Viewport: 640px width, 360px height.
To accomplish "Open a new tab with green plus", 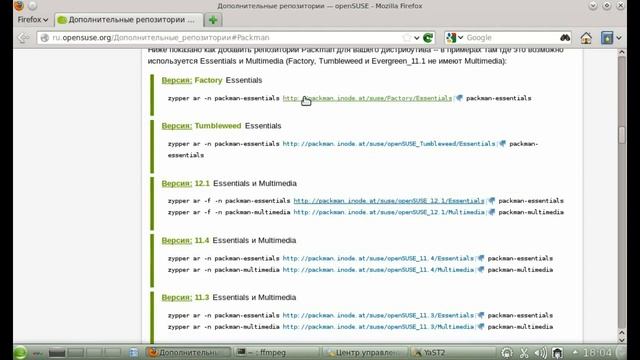I will [x=213, y=20].
